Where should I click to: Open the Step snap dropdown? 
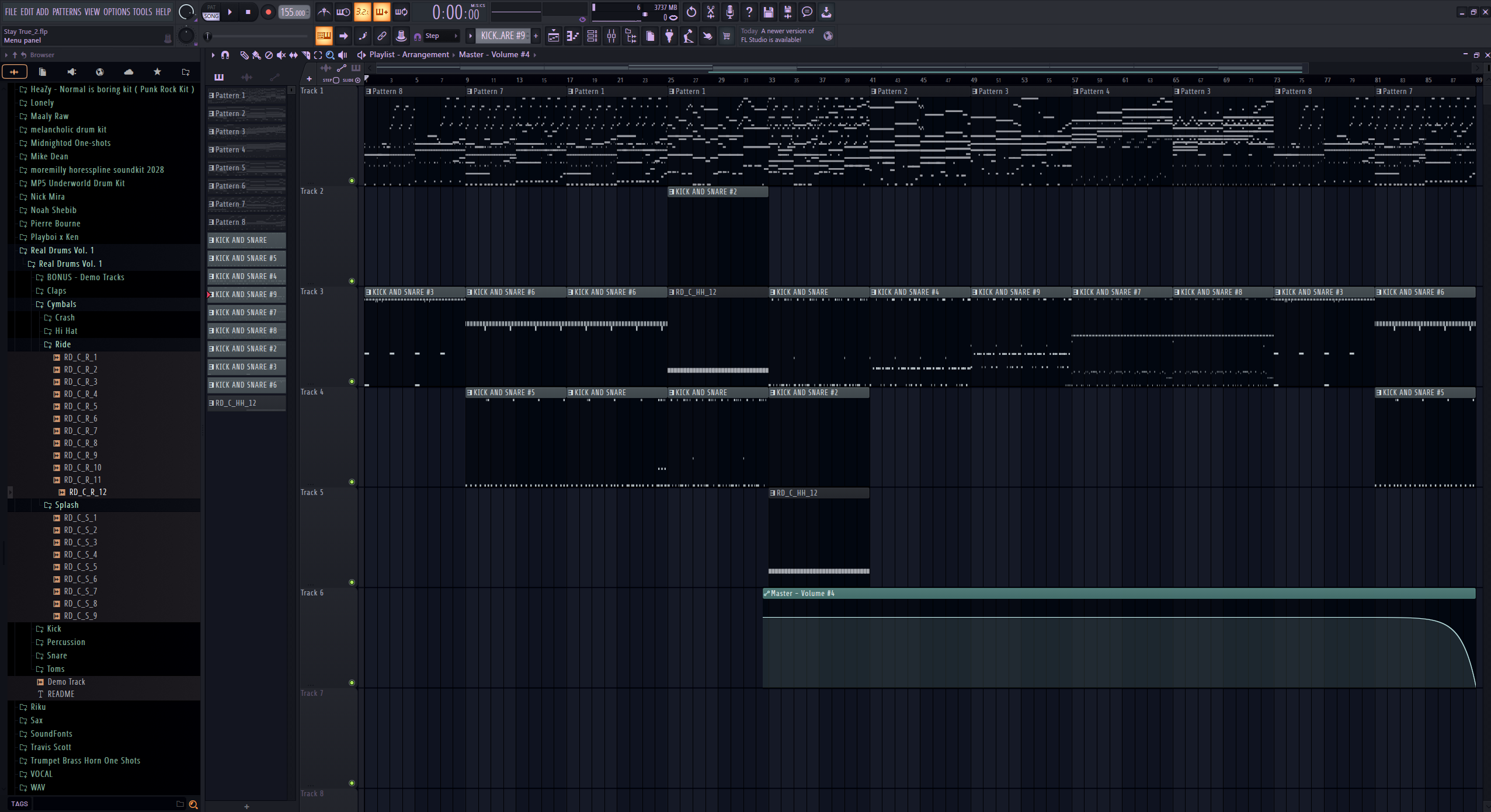442,36
